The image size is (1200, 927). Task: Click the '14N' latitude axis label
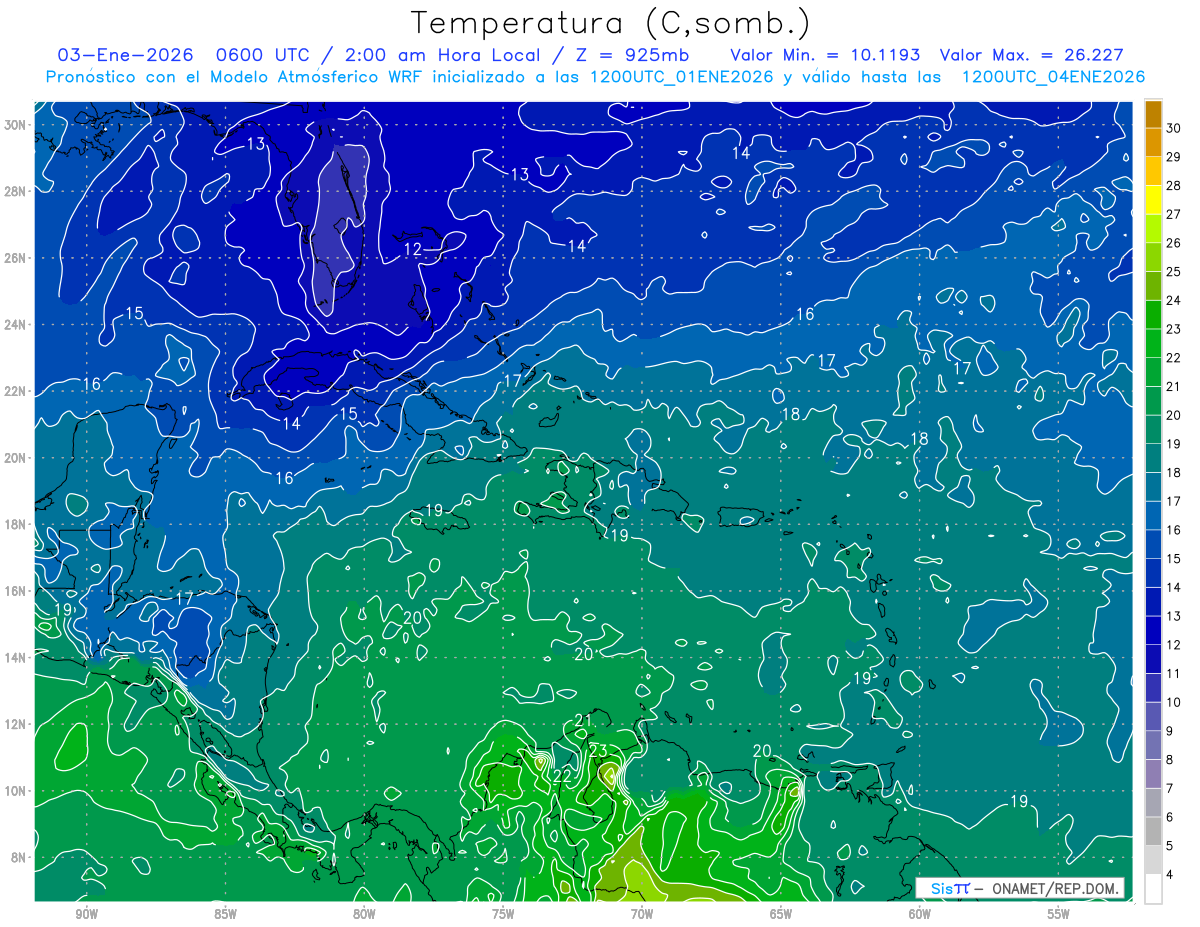[x=15, y=657]
